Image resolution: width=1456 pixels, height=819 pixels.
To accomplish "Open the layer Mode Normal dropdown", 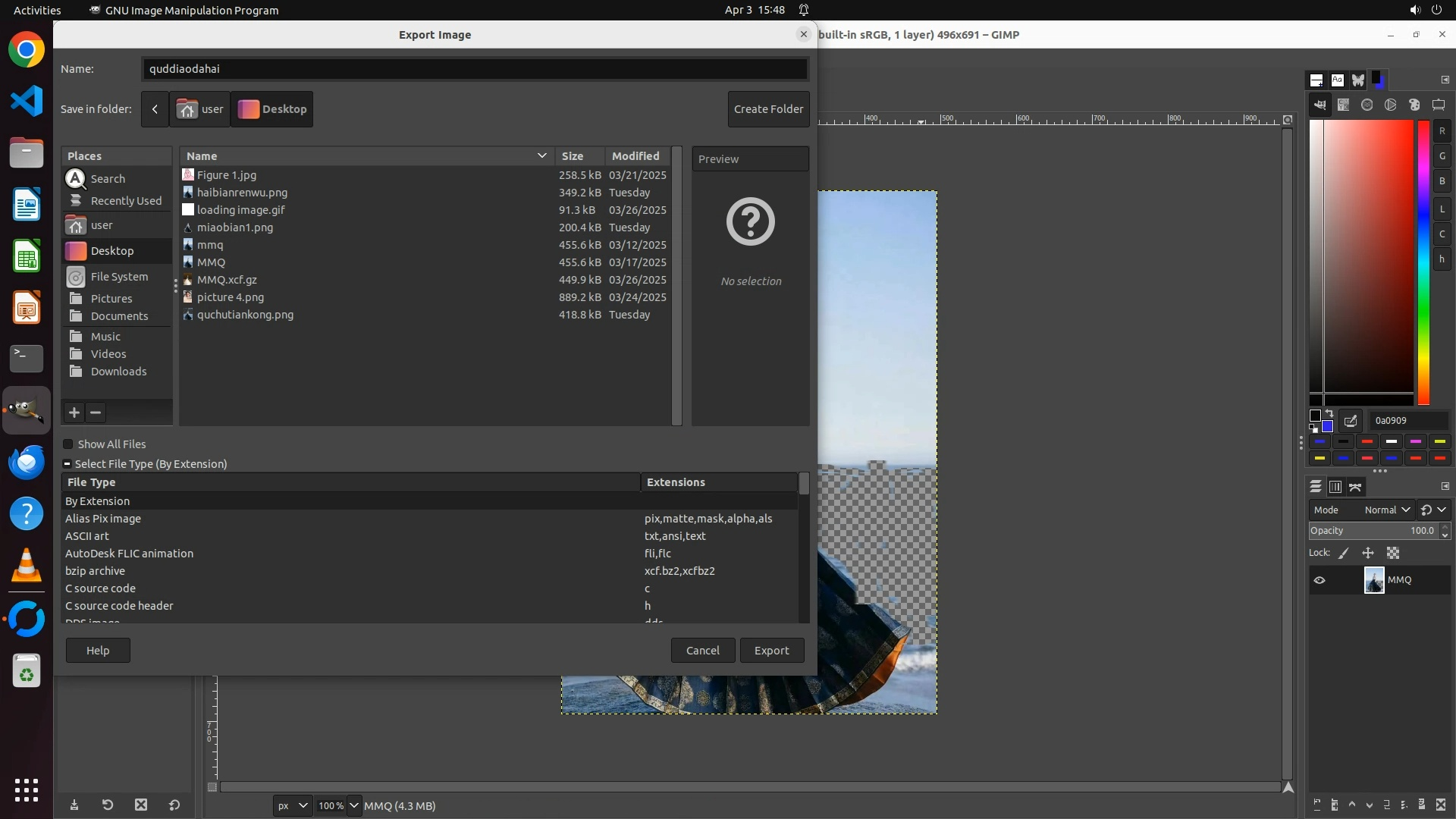I will click(x=1386, y=510).
